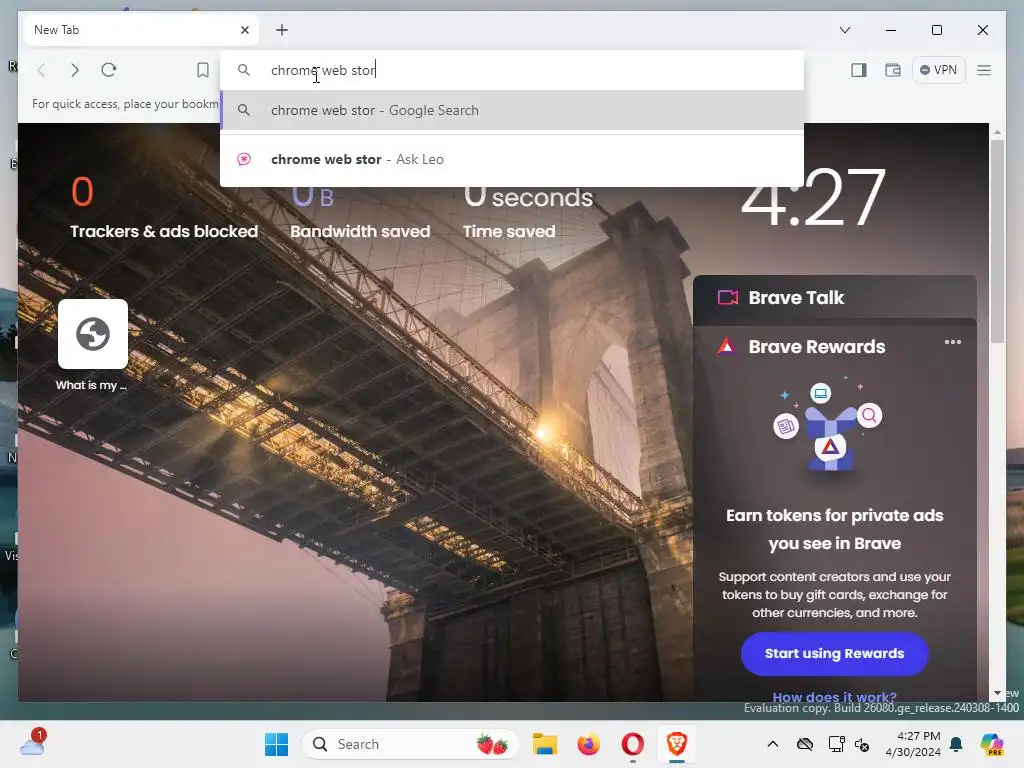Open Brave Rewards options three dots
The width and height of the screenshot is (1024, 768).
click(953, 342)
